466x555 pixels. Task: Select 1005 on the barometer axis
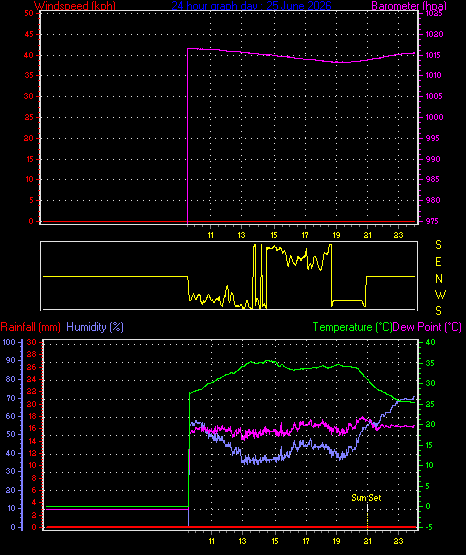coord(434,96)
